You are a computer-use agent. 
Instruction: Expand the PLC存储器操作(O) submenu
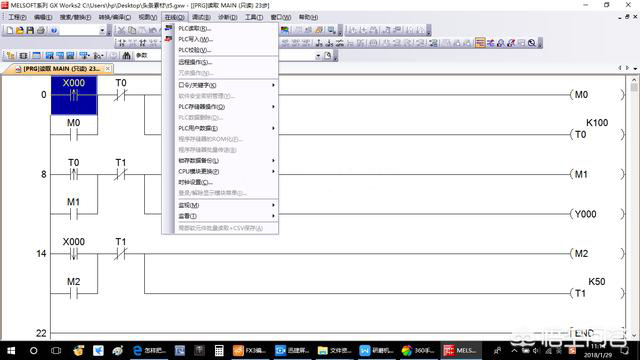[x=220, y=107]
